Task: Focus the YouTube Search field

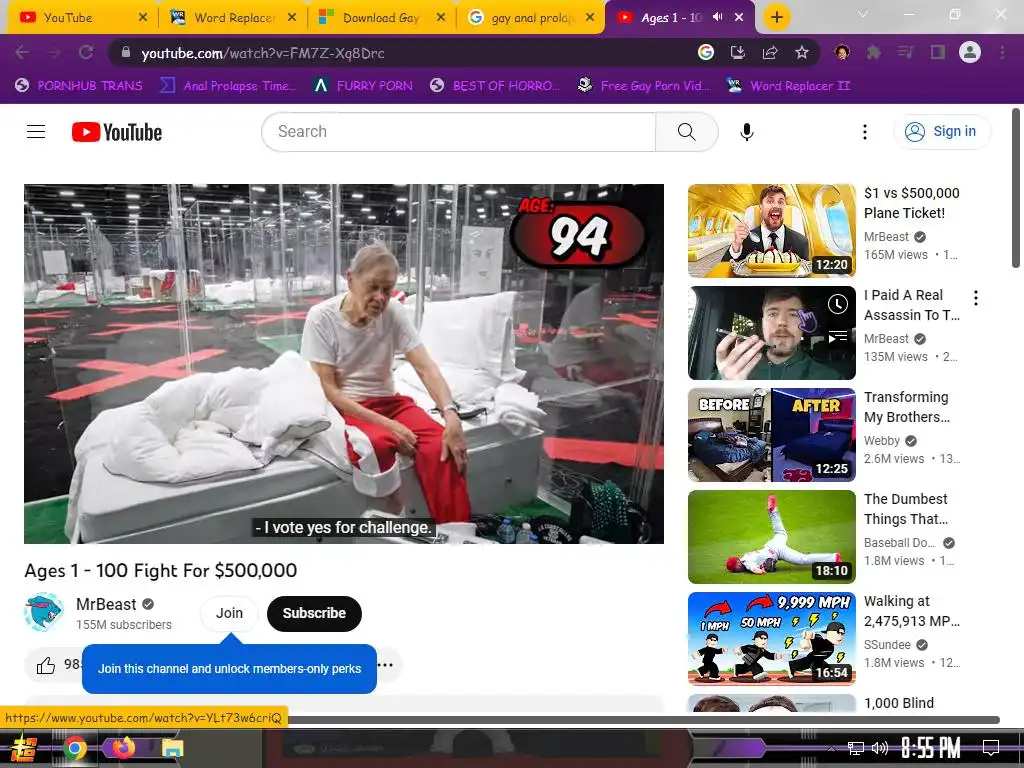Action: point(458,132)
